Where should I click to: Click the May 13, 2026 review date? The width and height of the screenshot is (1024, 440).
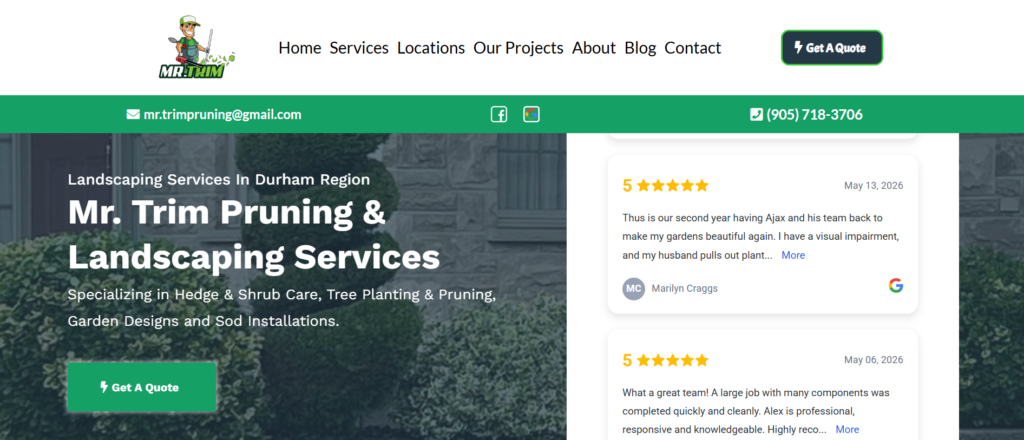[874, 185]
